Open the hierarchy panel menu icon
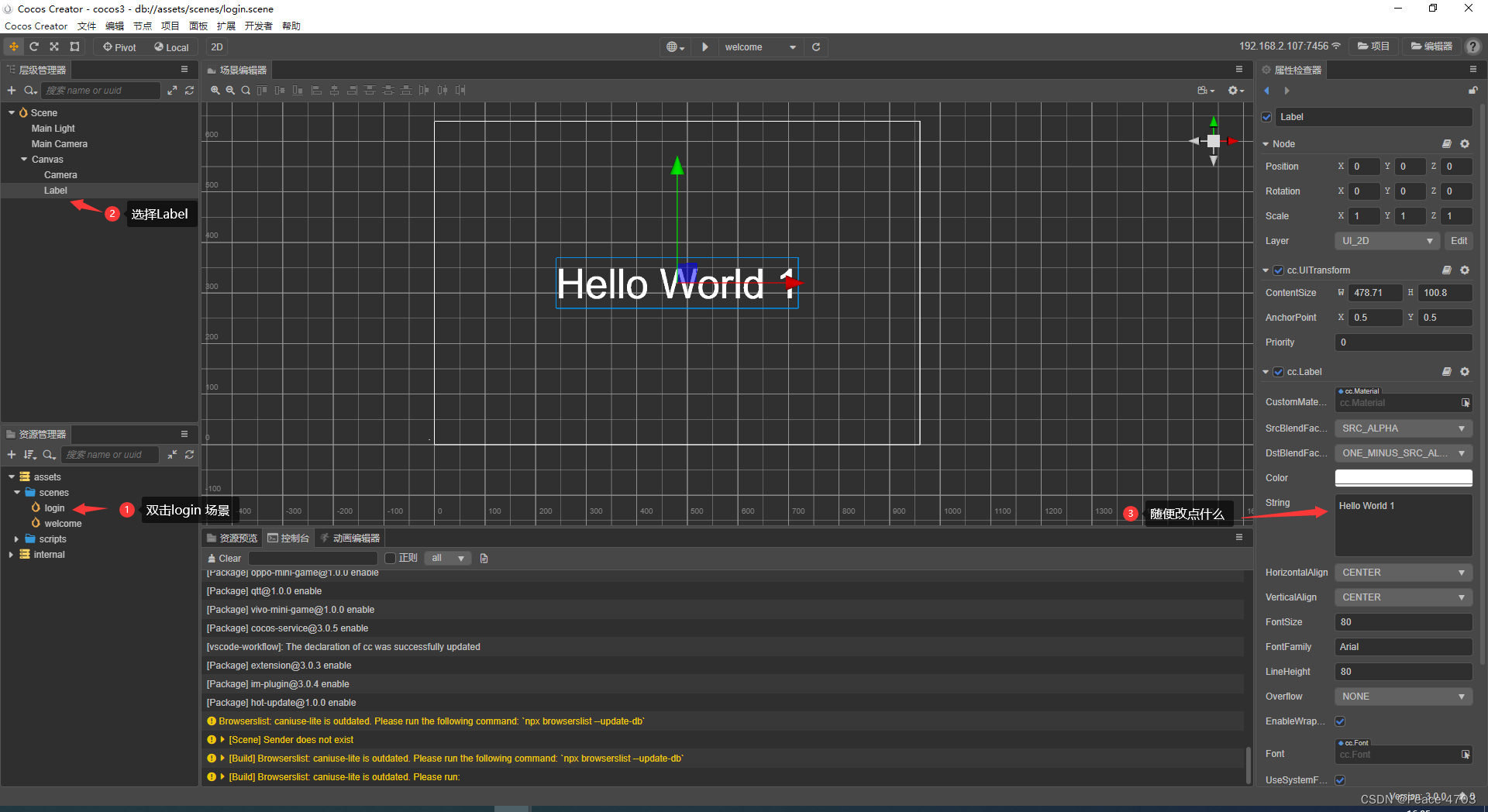This screenshot has width=1488, height=812. pyautogui.click(x=184, y=69)
